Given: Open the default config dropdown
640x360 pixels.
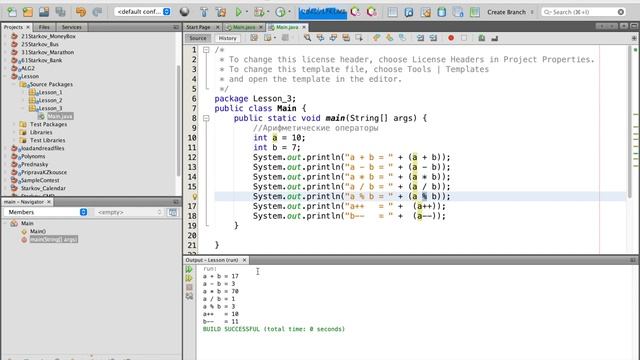Looking at the screenshot, I should click(142, 12).
